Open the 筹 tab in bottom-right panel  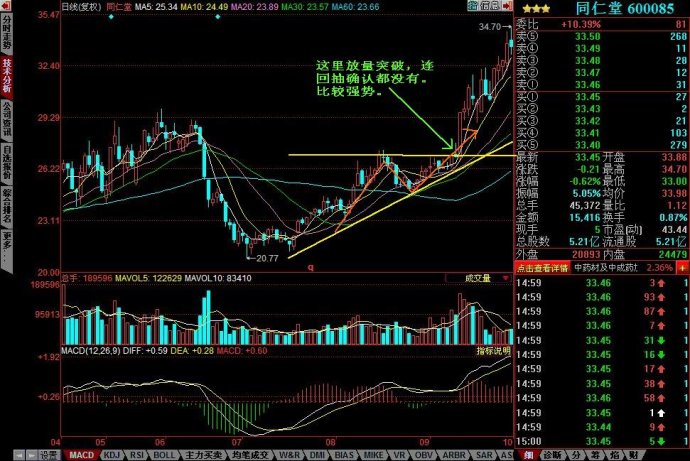pyautogui.click(x=595, y=455)
